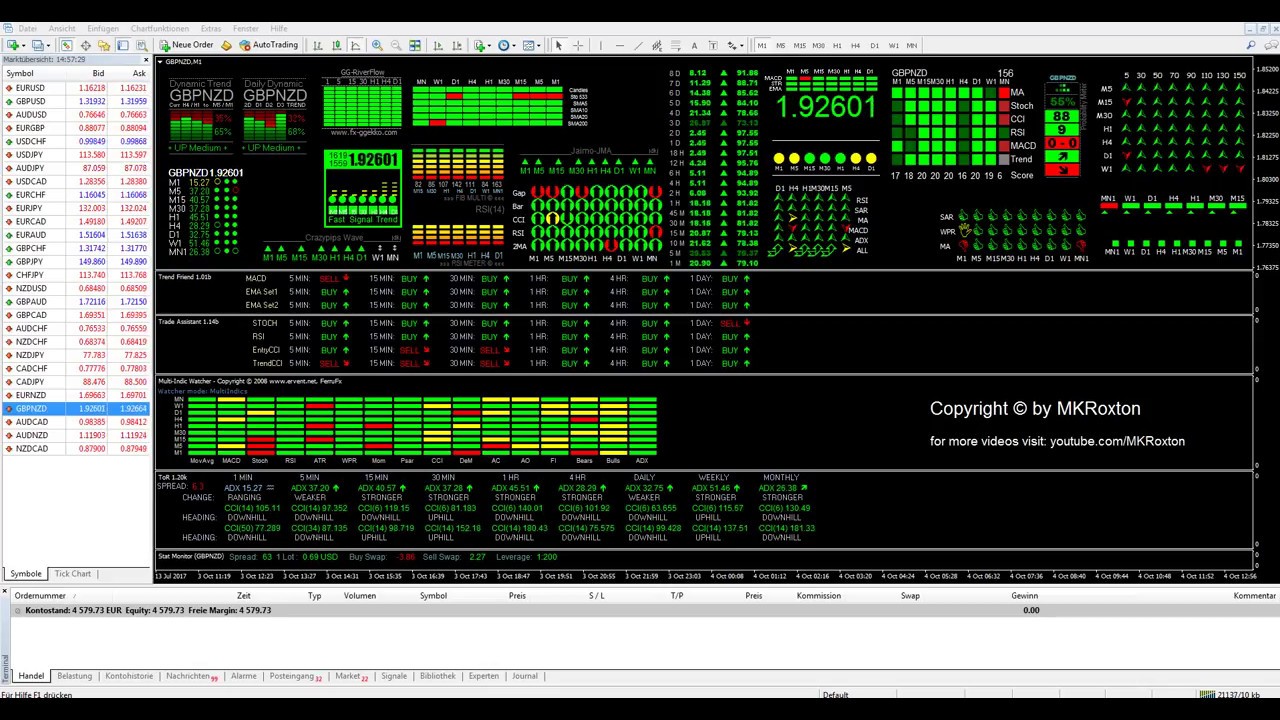Image resolution: width=1280 pixels, height=720 pixels.
Task: Toggle the Data Window crosshair-target icon
Action: pos(85,45)
